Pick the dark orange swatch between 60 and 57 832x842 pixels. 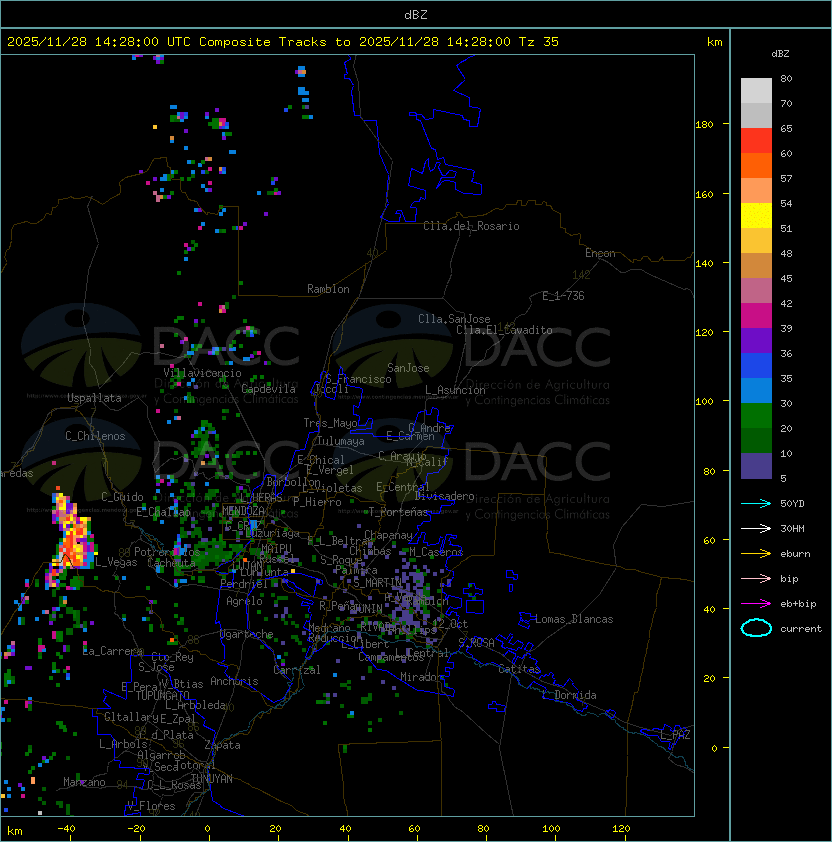pyautogui.click(x=756, y=165)
